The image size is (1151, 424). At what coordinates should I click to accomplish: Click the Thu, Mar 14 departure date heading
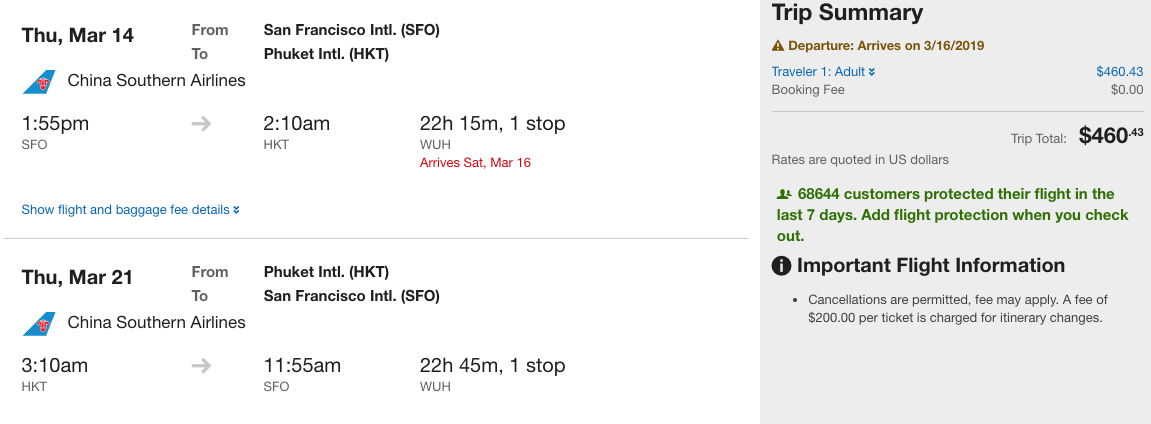(78, 36)
